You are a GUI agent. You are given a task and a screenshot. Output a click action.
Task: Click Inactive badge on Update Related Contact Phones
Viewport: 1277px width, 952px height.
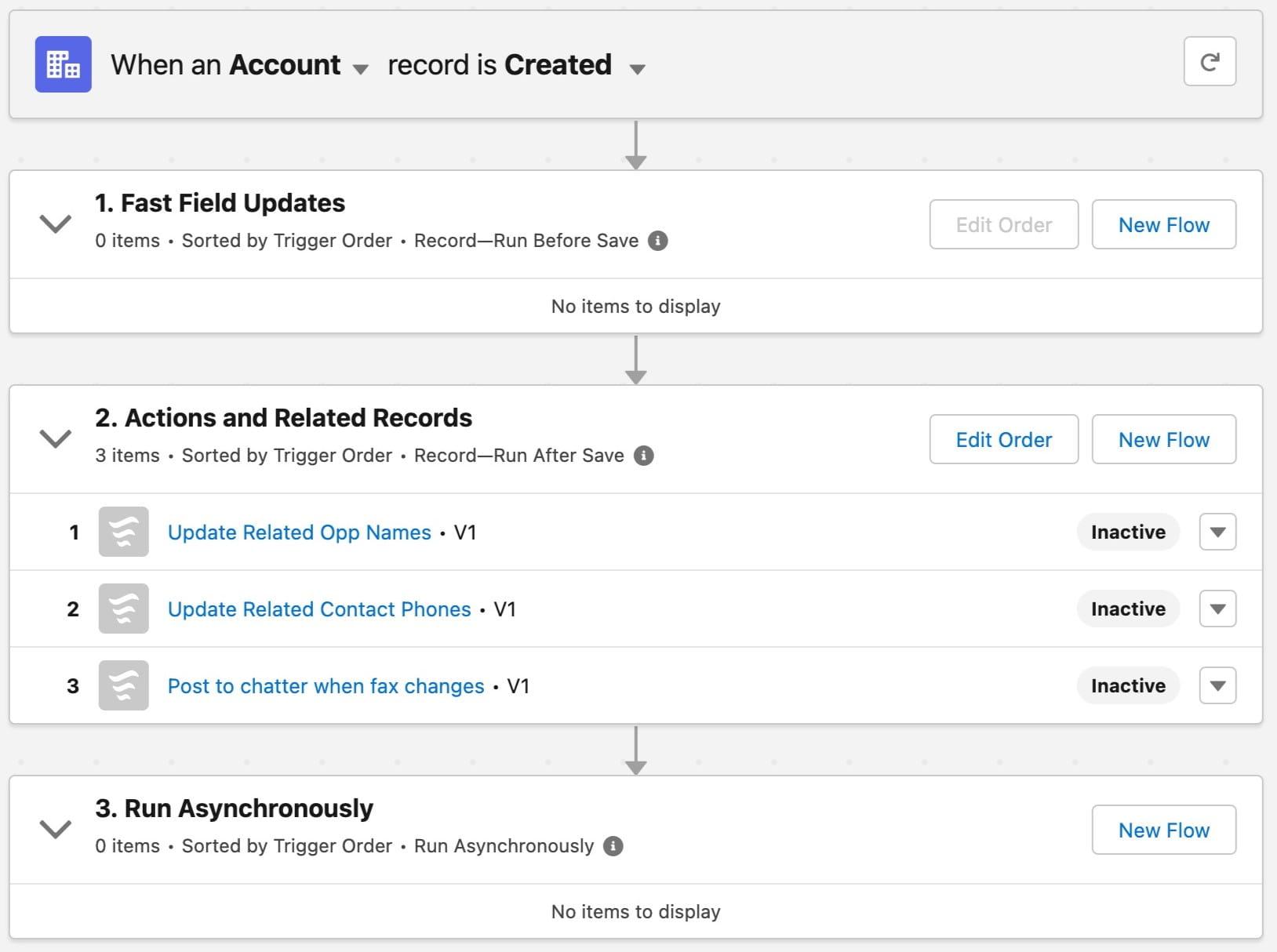[1128, 609]
